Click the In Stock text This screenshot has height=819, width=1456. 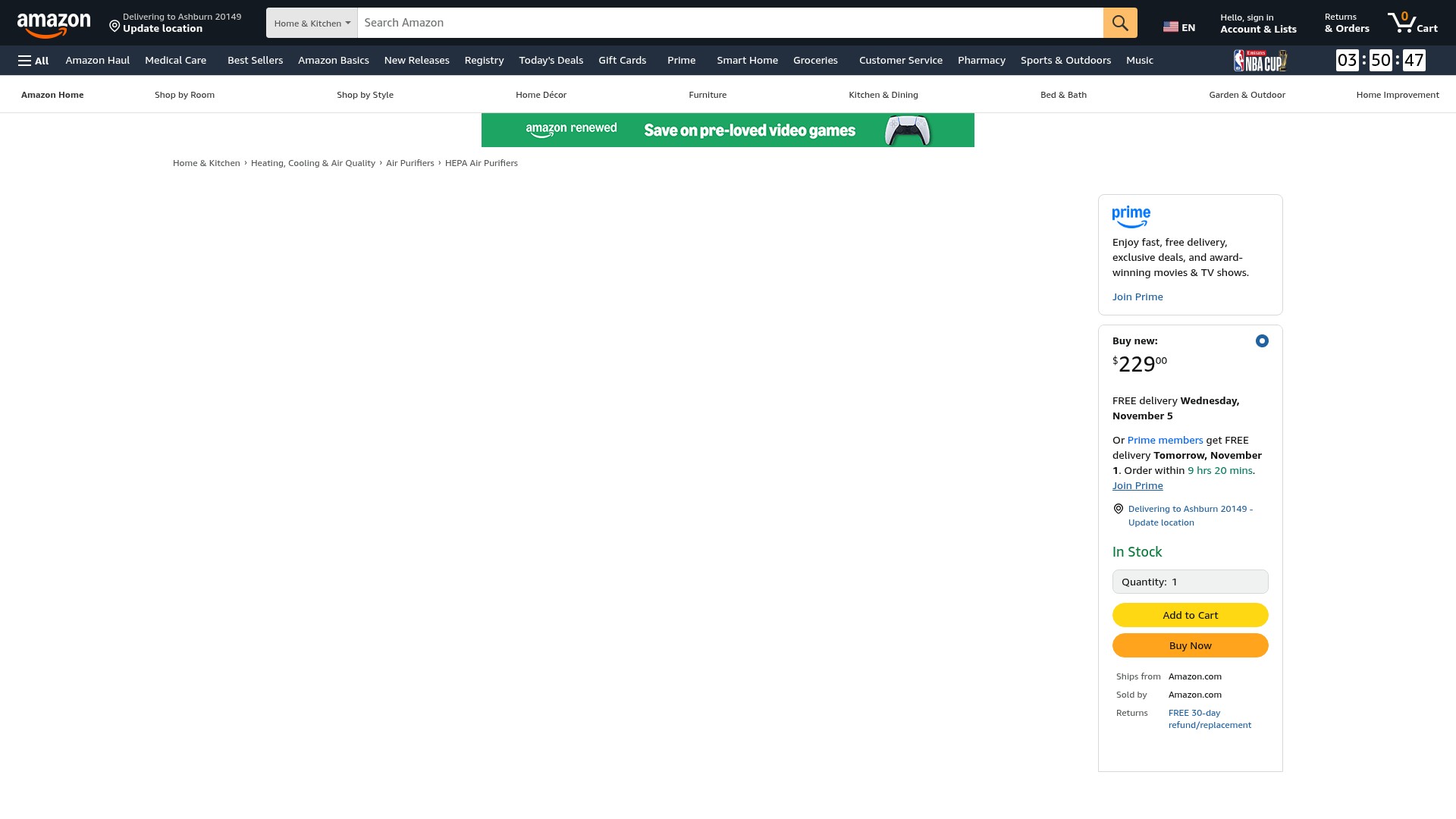(1137, 552)
